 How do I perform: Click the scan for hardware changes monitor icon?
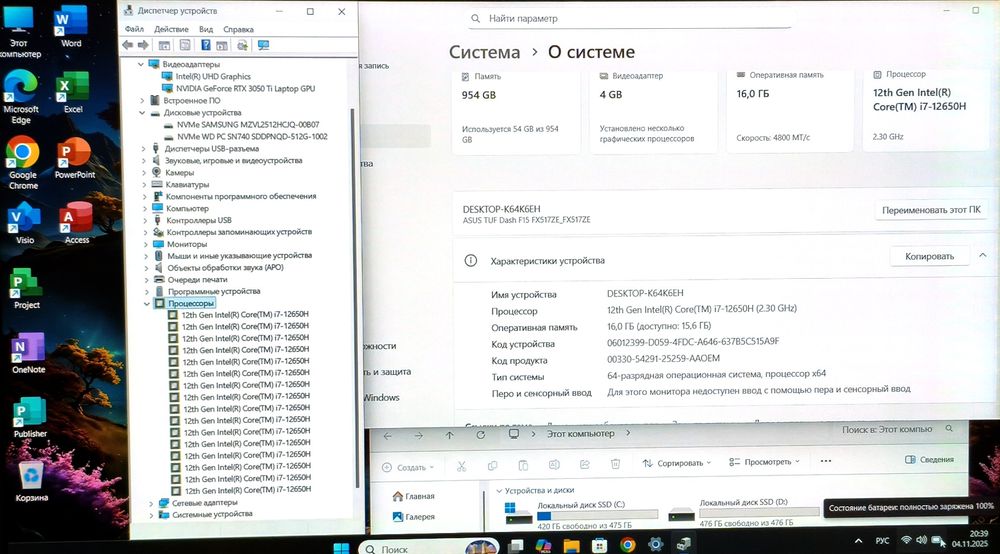pyautogui.click(x=263, y=45)
